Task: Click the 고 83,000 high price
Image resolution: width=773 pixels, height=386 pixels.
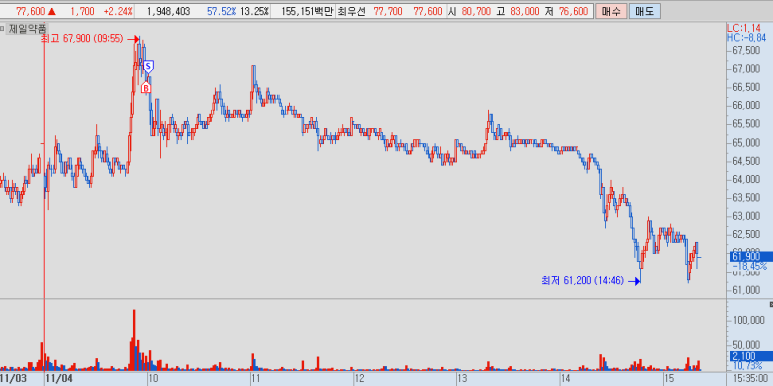Action: pyautogui.click(x=517, y=11)
